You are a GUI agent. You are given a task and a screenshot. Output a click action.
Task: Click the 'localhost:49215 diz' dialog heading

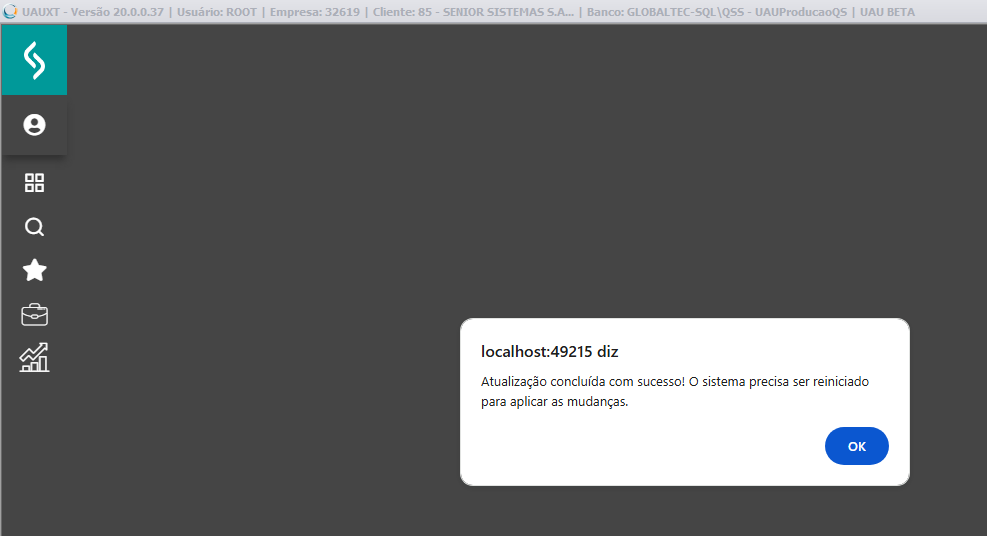coord(549,351)
